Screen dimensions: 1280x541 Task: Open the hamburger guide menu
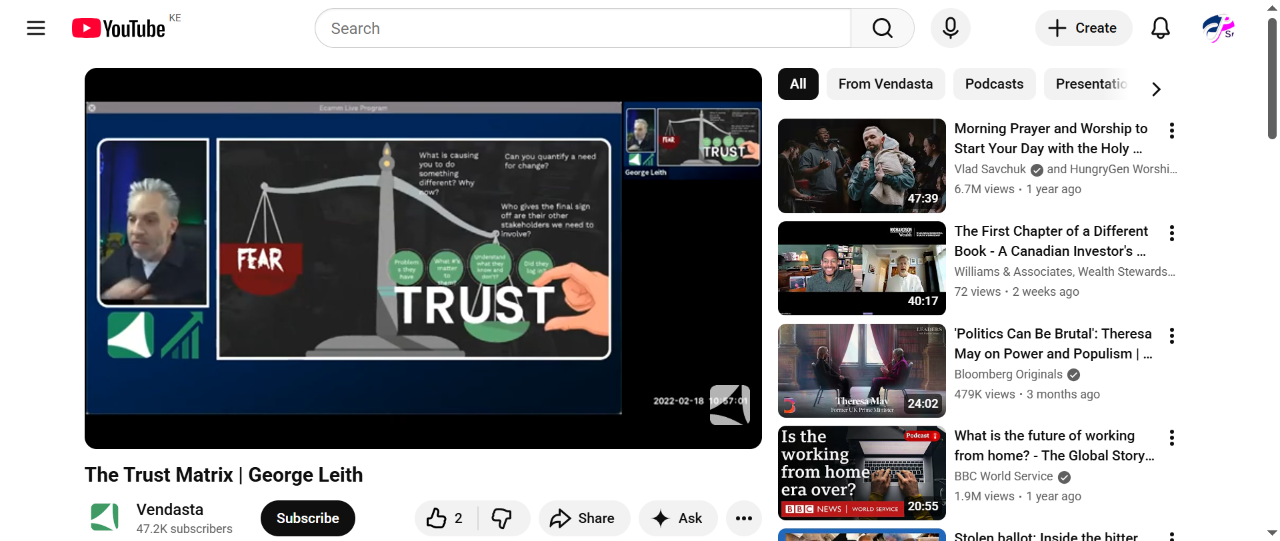36,28
